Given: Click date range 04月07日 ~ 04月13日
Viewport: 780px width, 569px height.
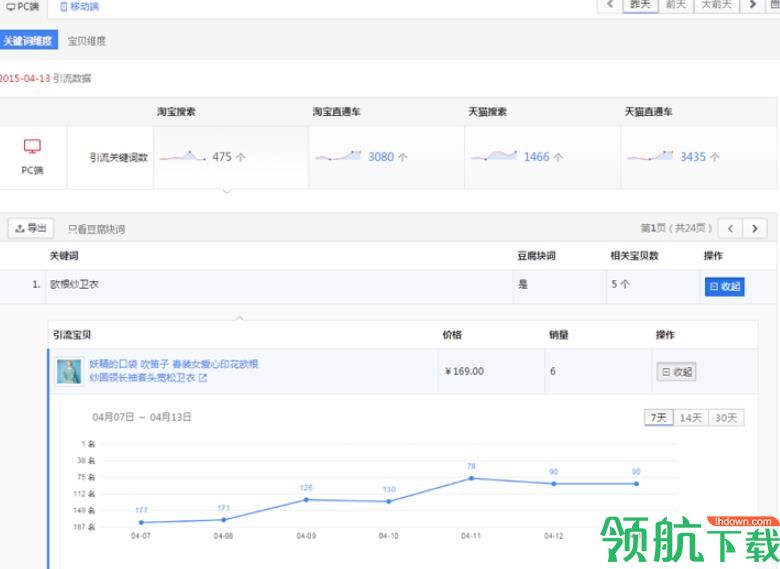Looking at the screenshot, I should (x=142, y=417).
